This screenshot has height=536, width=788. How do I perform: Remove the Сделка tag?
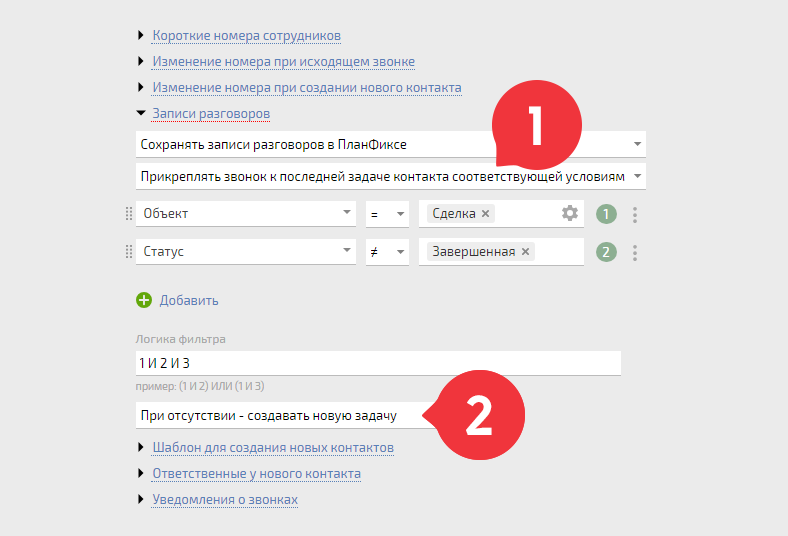coord(485,213)
